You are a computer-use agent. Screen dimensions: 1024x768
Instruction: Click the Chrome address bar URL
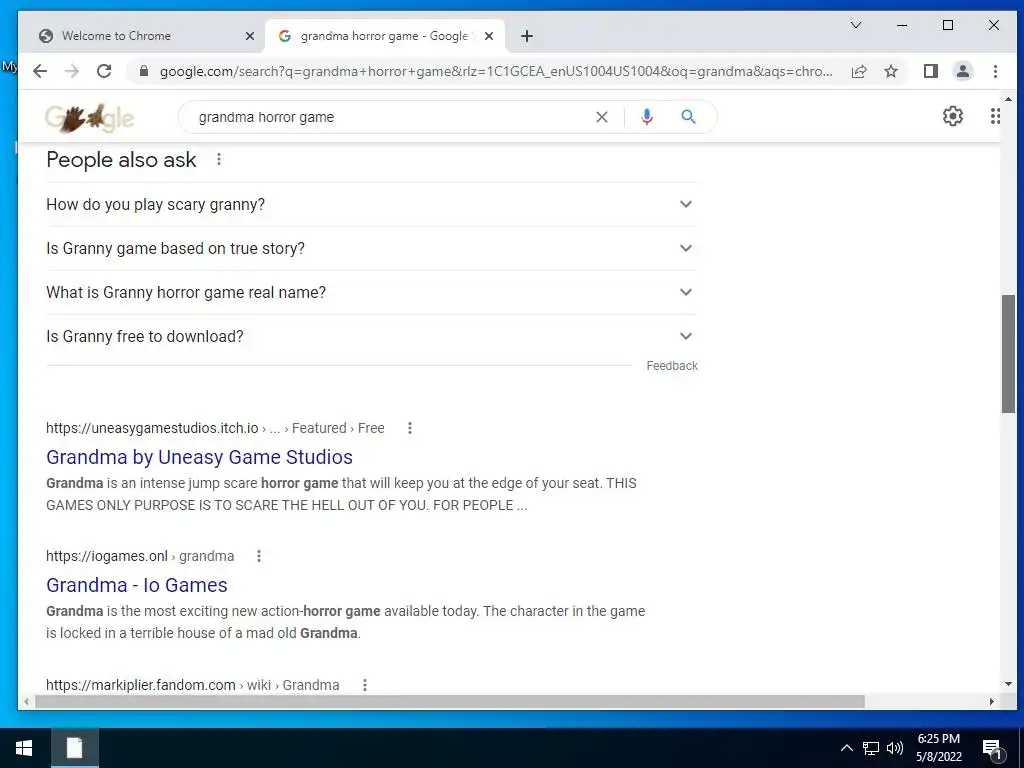coord(496,71)
